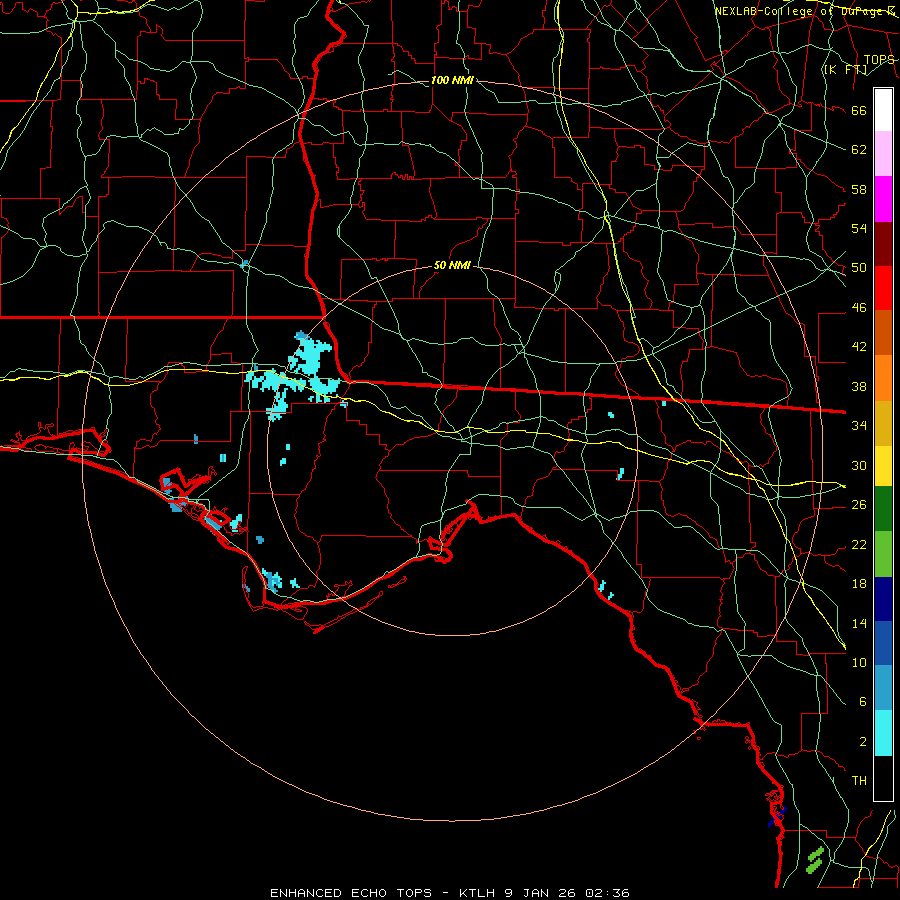Click the TH legend label
This screenshot has height=900, width=900.
[x=859, y=780]
